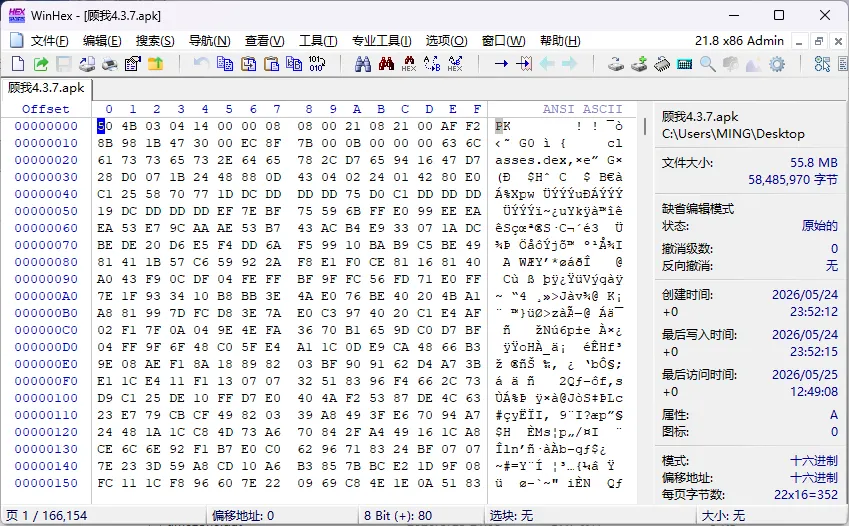The width and height of the screenshot is (849, 526).
Task: Click the Clone disk green plus icon
Action: tap(639, 64)
